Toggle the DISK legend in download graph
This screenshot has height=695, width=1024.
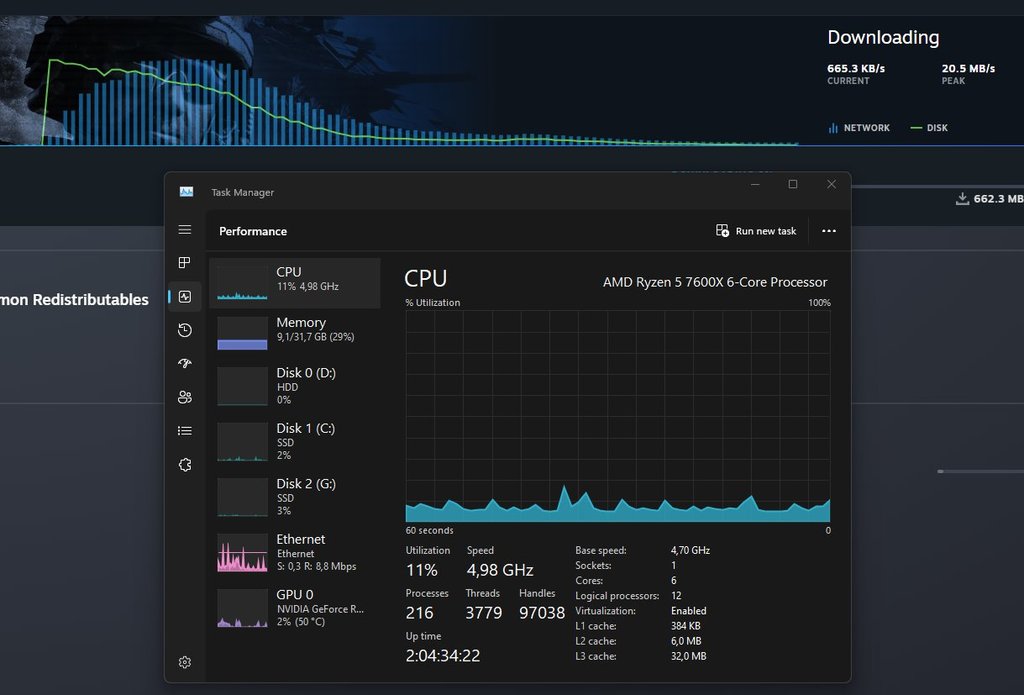[x=928, y=128]
